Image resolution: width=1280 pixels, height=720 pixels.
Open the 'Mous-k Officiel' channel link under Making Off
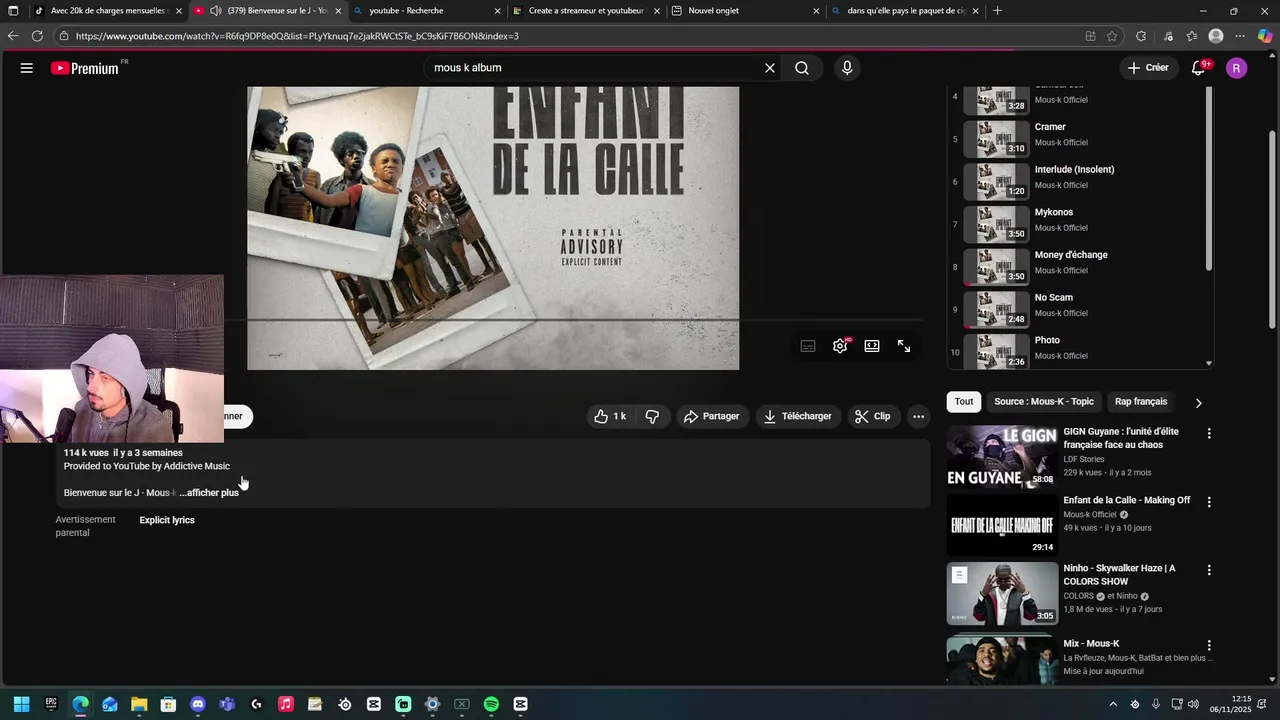1090,515
